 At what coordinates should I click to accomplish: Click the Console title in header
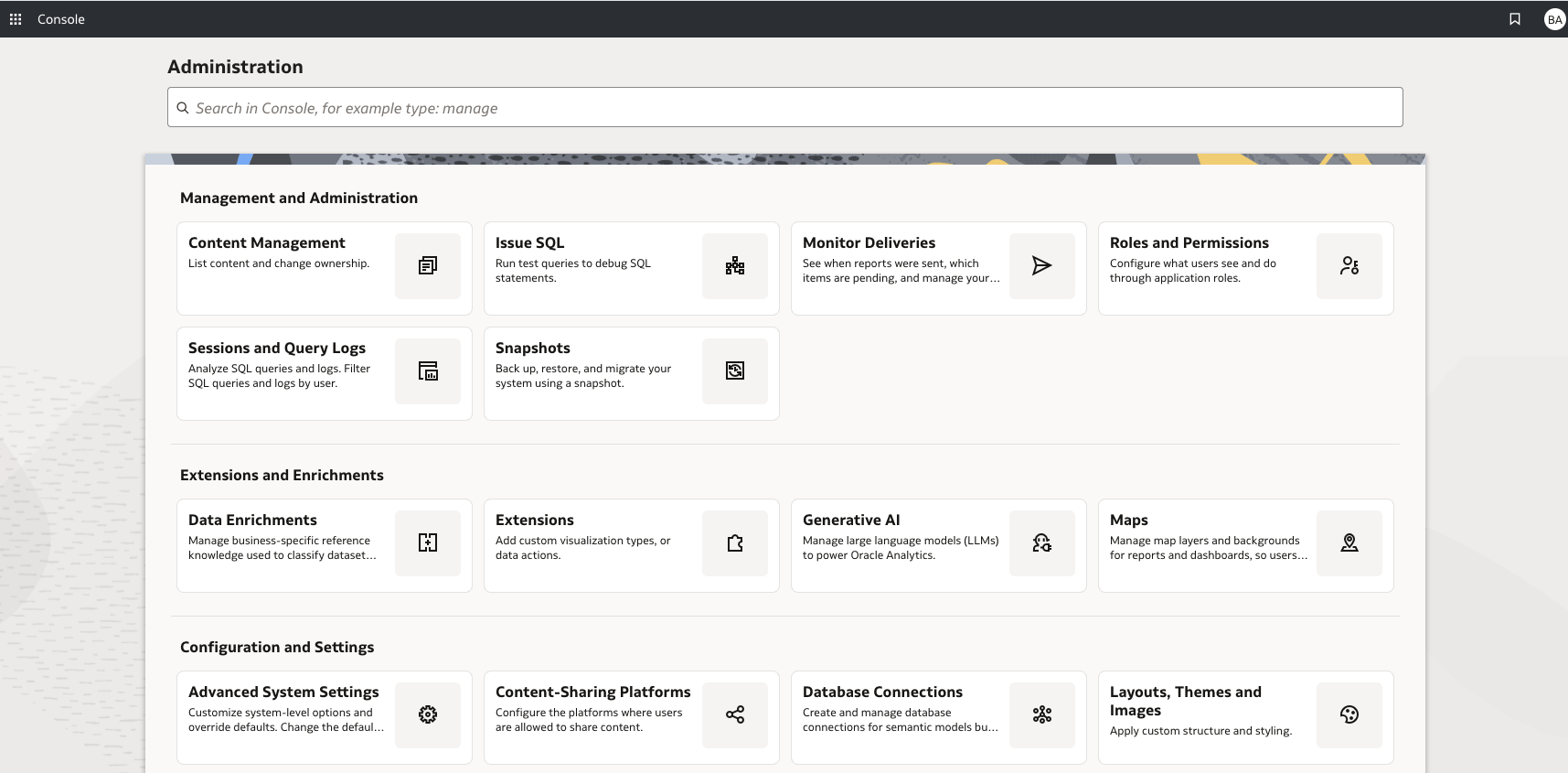coord(61,19)
